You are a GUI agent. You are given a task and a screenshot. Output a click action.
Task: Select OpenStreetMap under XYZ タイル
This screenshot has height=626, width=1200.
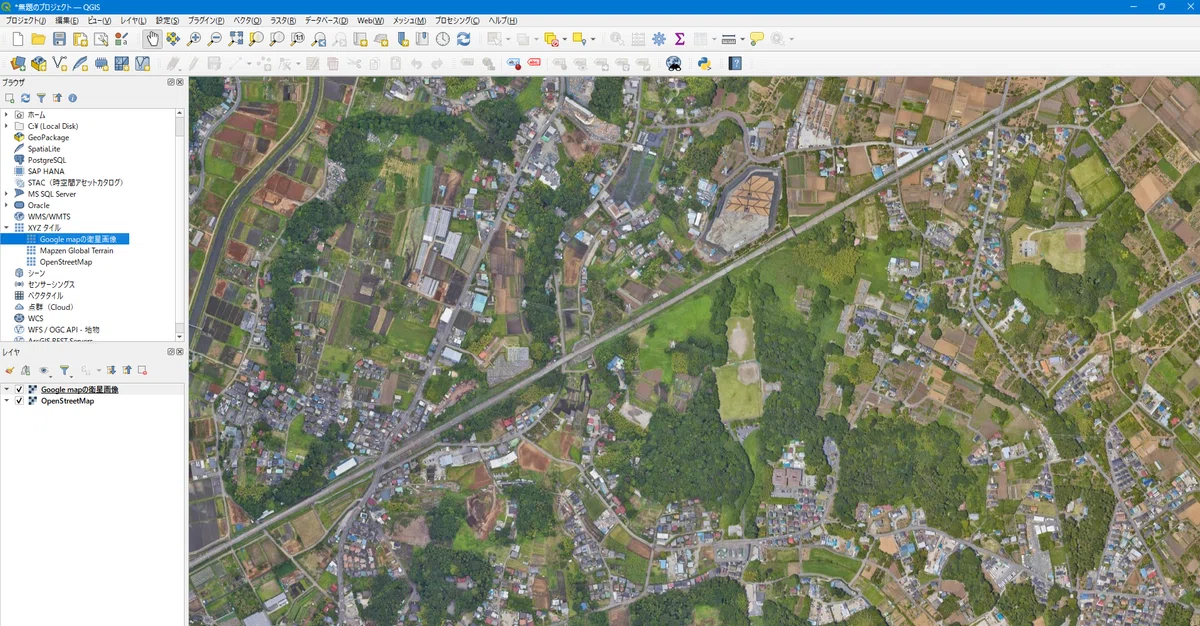click(x=65, y=262)
